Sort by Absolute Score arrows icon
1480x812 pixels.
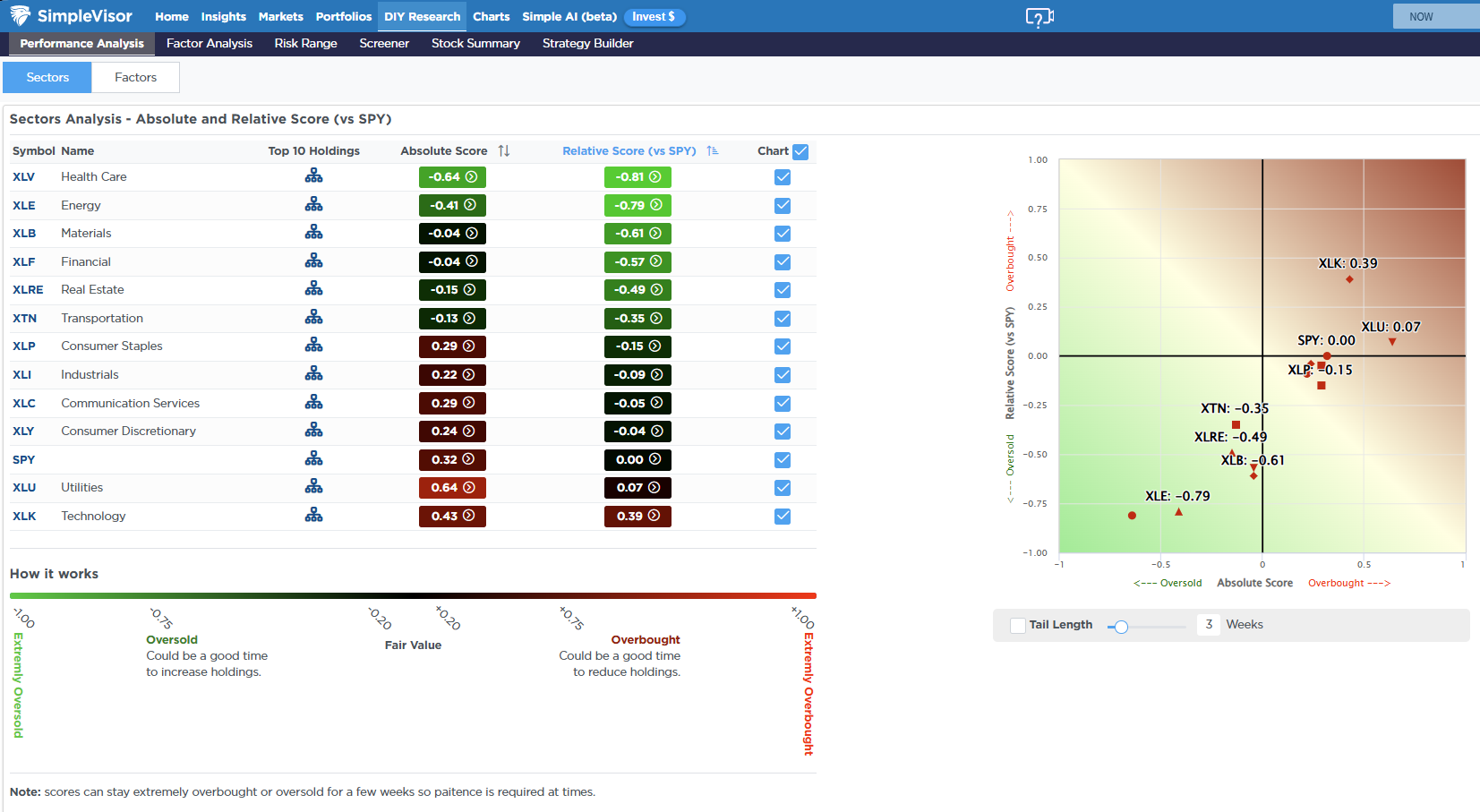(x=504, y=151)
